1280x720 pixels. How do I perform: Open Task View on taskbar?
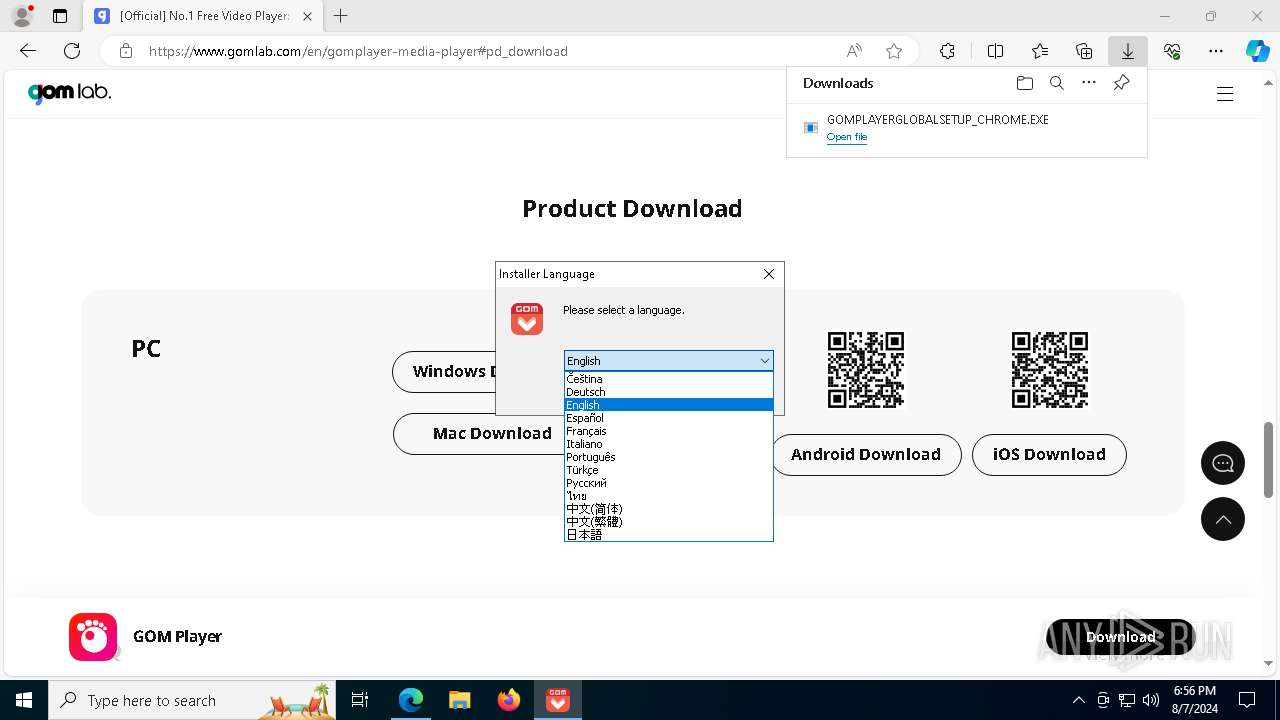click(x=361, y=700)
